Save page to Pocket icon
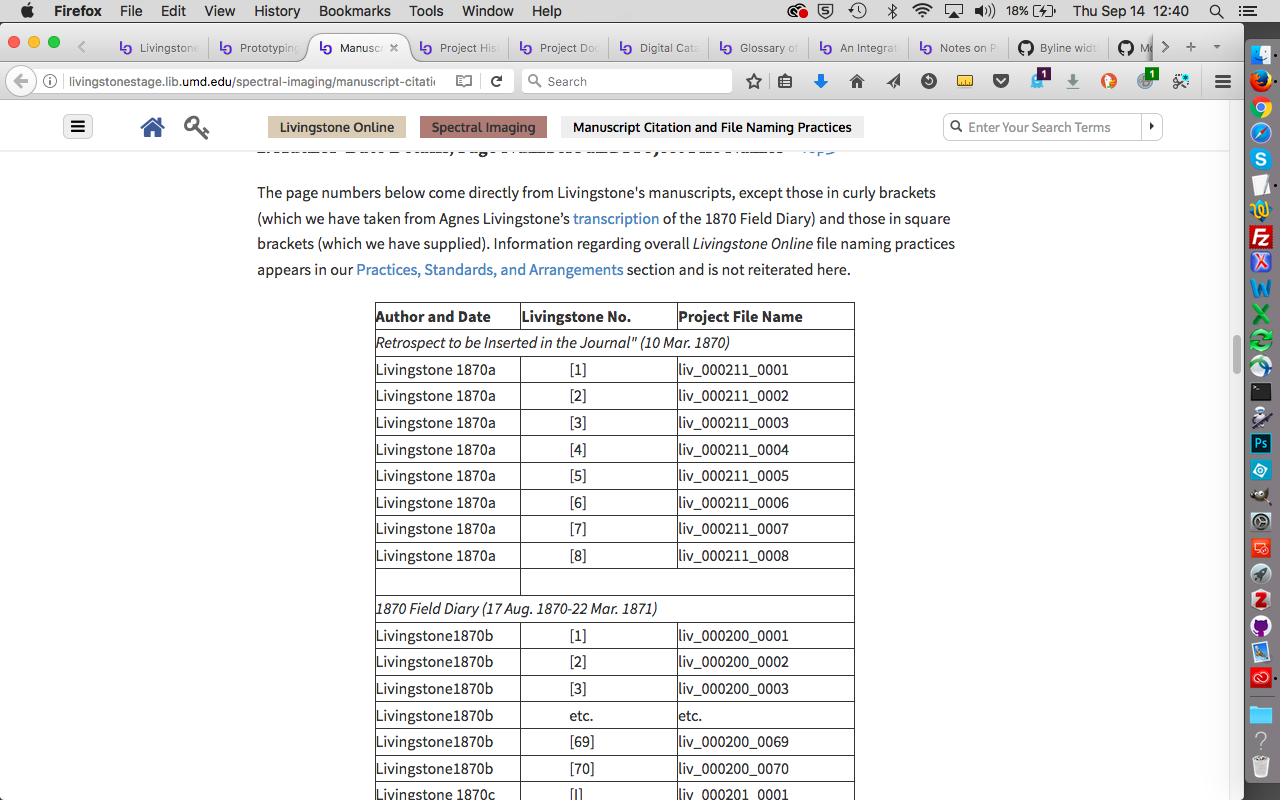Image resolution: width=1280 pixels, height=800 pixels. pyautogui.click(x=1001, y=81)
